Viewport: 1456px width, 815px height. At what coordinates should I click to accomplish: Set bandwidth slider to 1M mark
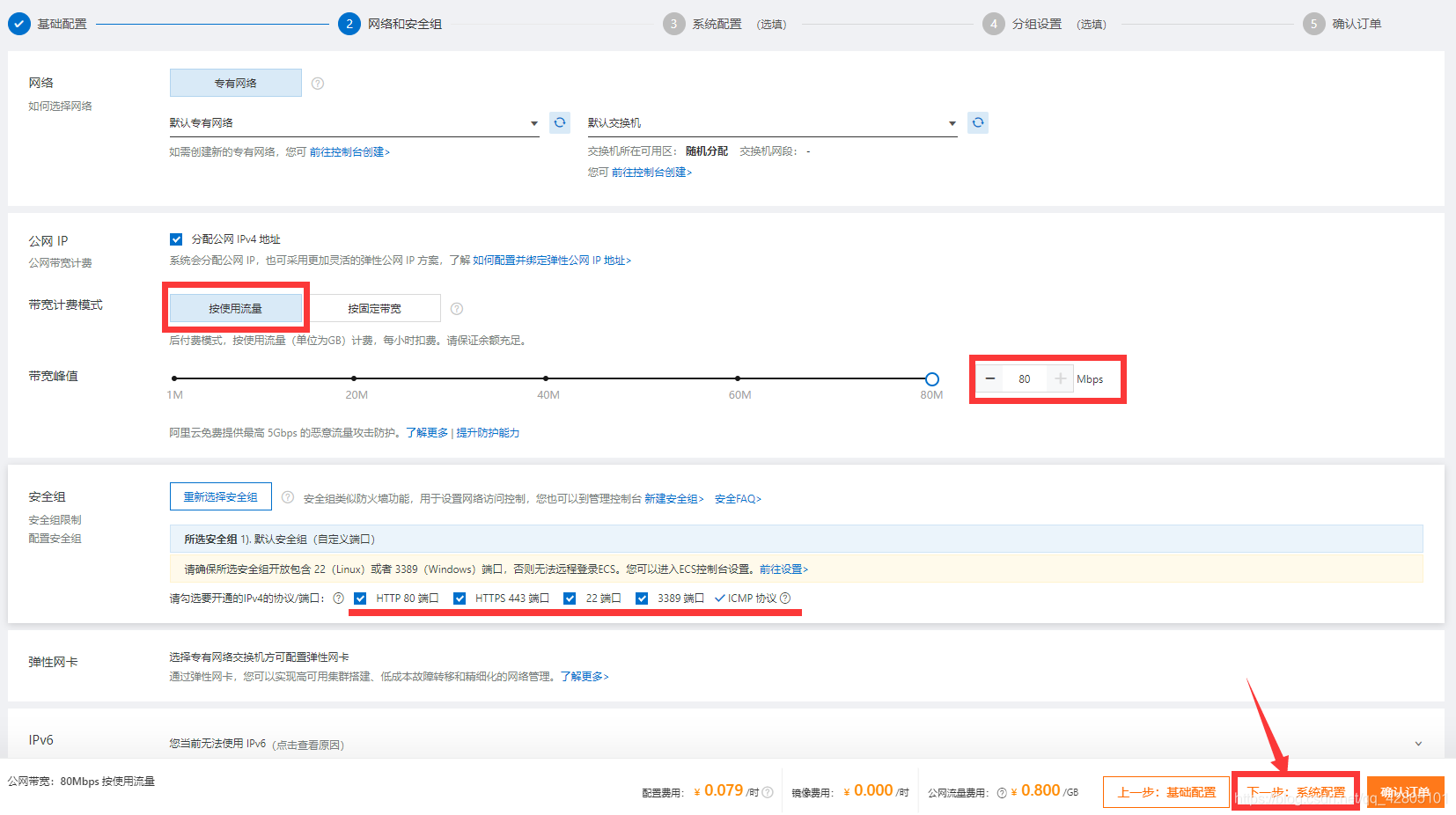pyautogui.click(x=174, y=378)
